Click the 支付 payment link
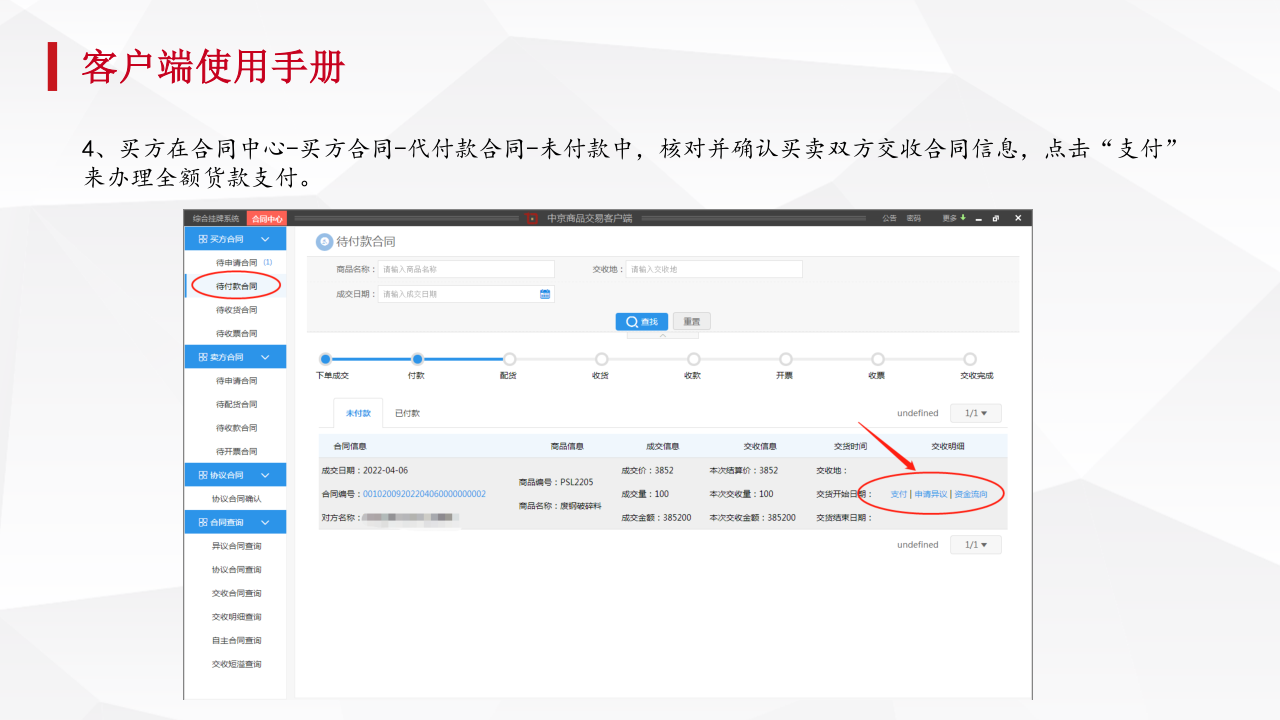 [898, 494]
